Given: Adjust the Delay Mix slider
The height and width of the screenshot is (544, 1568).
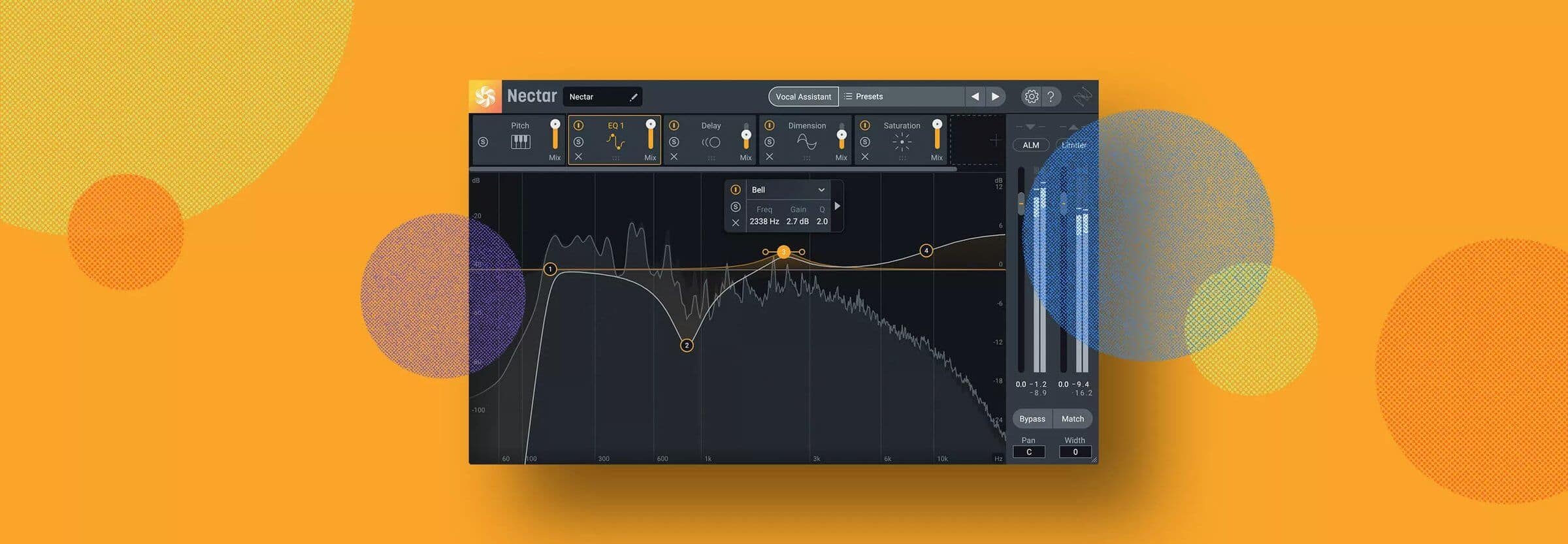Looking at the screenshot, I should tap(745, 136).
